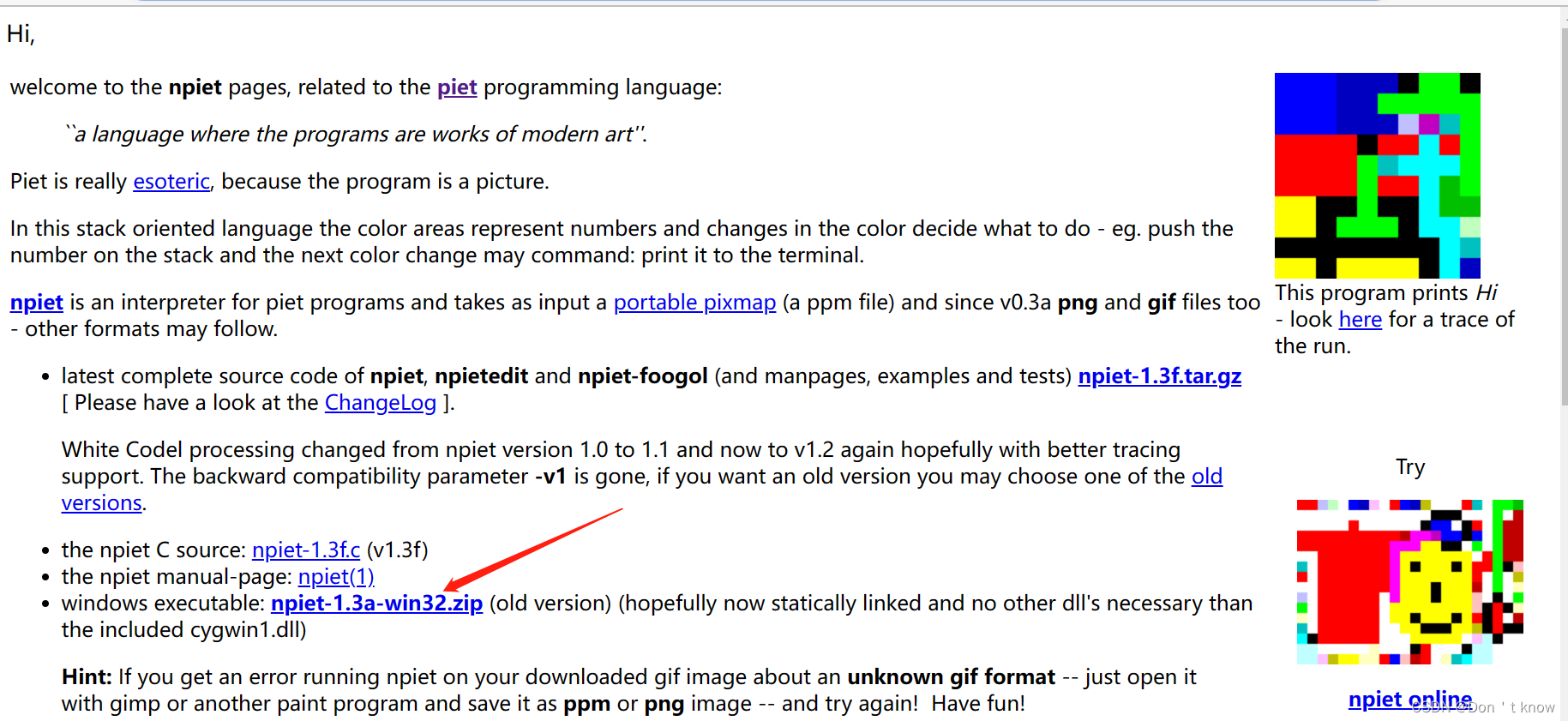Download npiet-1.3f.tar.gz source archive

[1159, 376]
